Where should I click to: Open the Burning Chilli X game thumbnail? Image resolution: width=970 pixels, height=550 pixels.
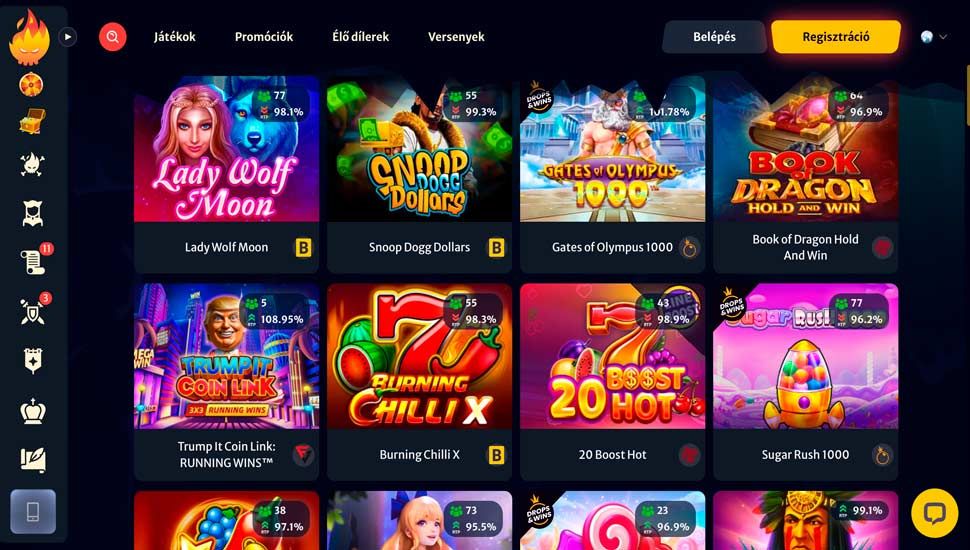tap(419, 356)
